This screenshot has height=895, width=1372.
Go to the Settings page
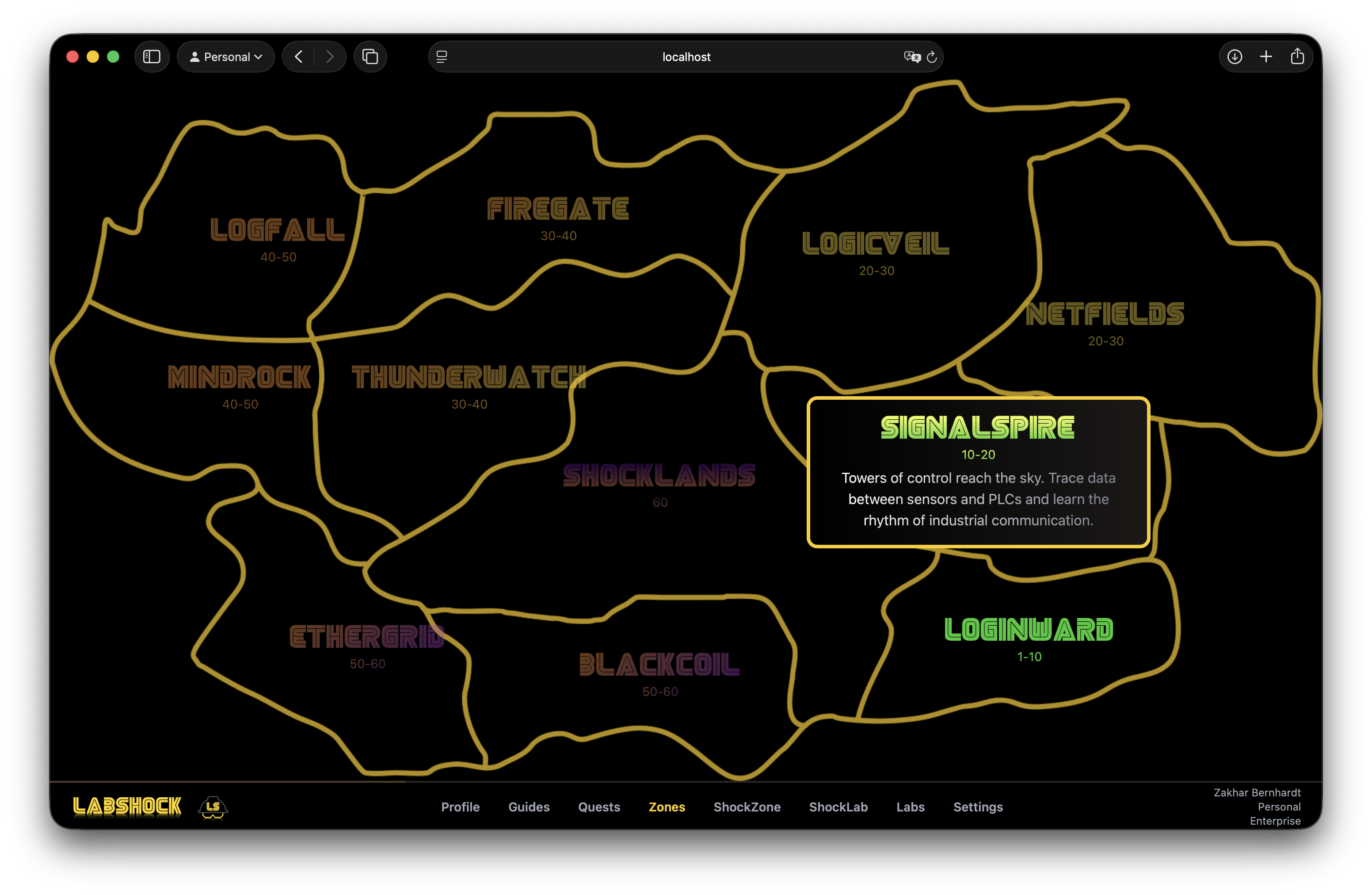tap(978, 807)
